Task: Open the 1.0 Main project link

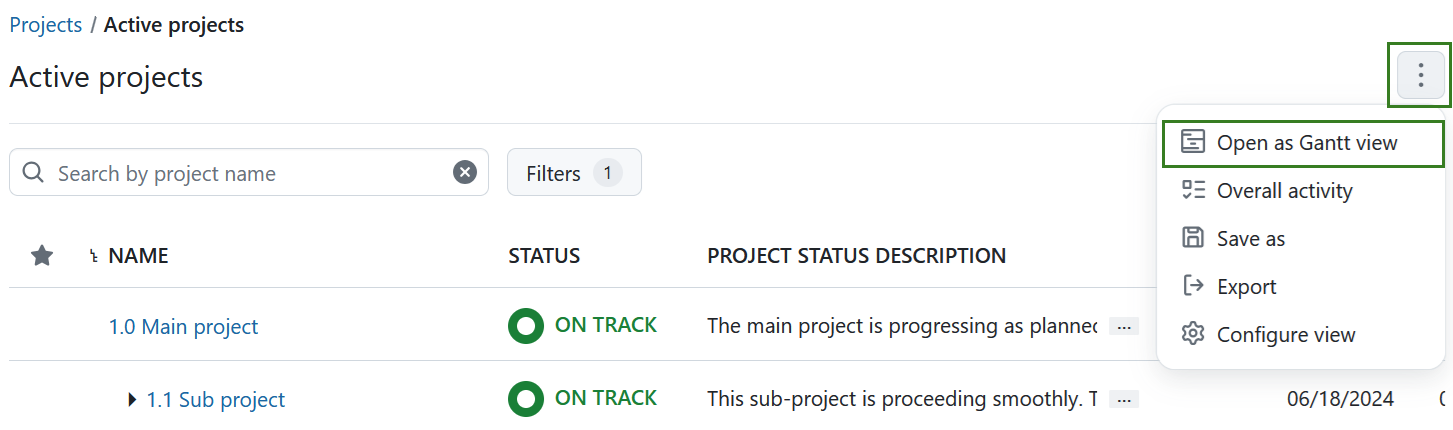Action: pos(183,327)
